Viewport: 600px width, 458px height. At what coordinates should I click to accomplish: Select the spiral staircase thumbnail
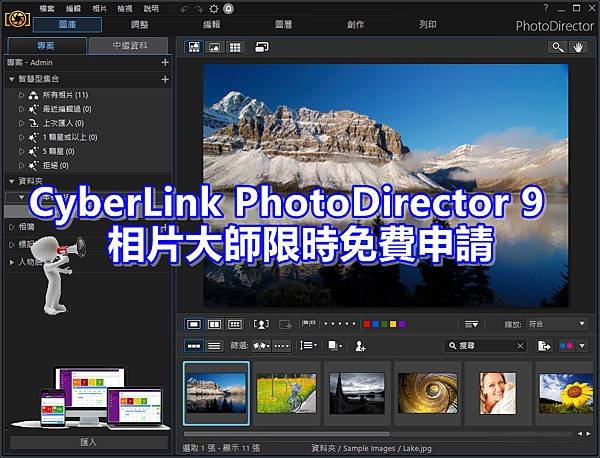(427, 393)
